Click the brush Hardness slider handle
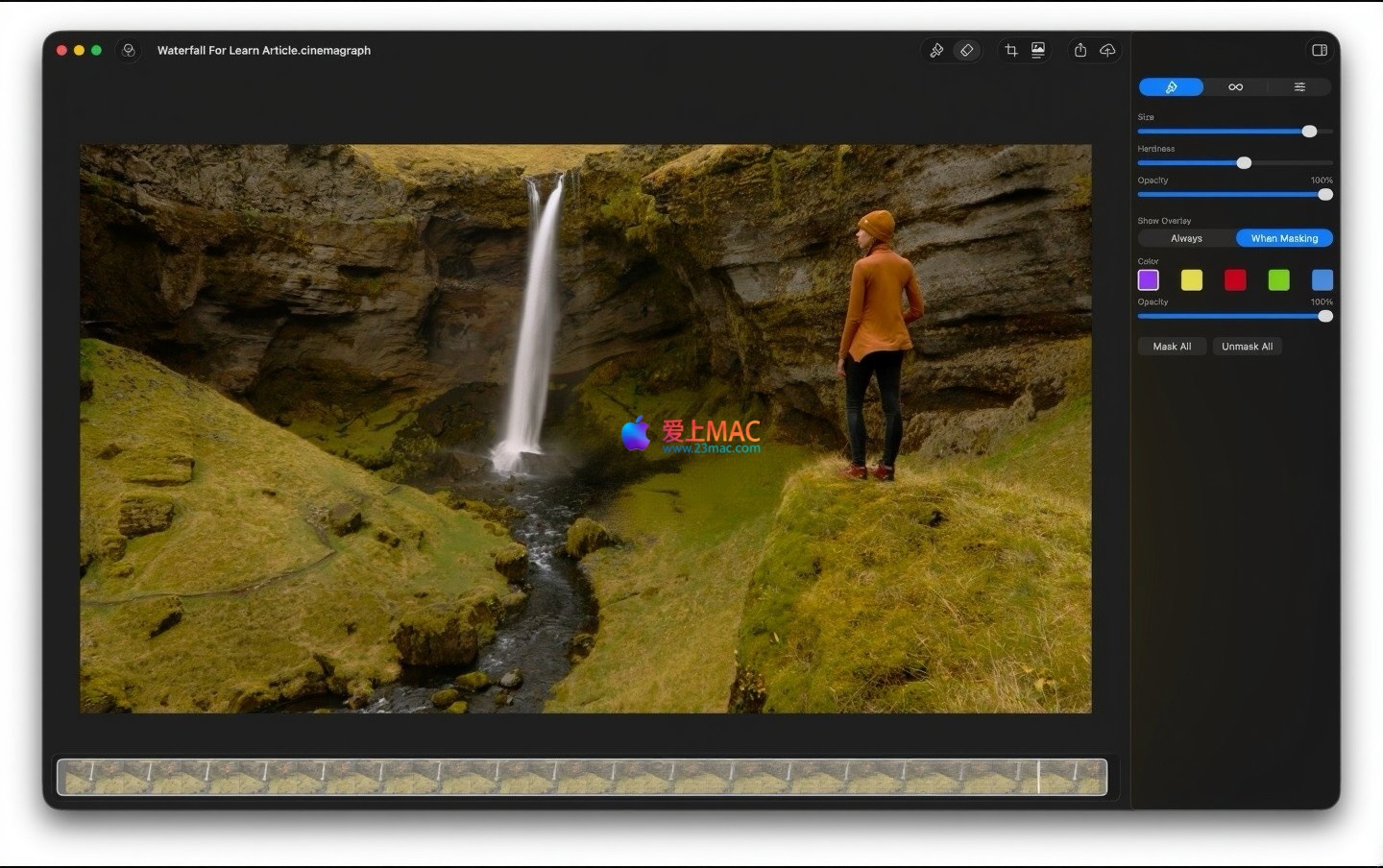 click(x=1244, y=163)
